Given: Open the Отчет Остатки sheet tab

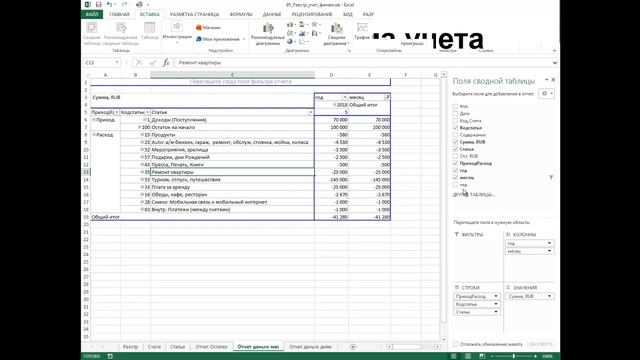Looking at the screenshot, I should pyautogui.click(x=211, y=347).
